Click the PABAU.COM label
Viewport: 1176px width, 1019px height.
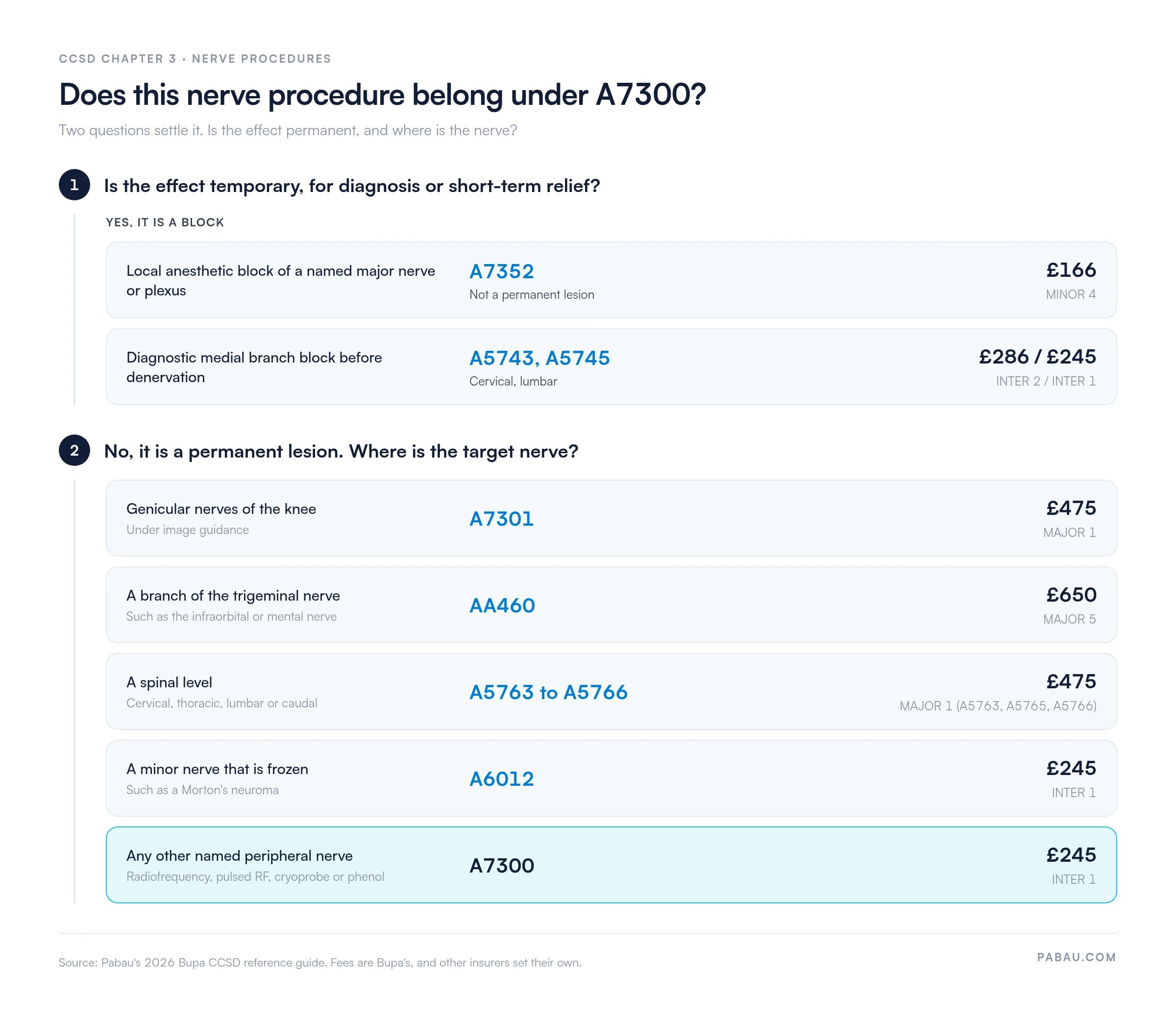[1077, 957]
